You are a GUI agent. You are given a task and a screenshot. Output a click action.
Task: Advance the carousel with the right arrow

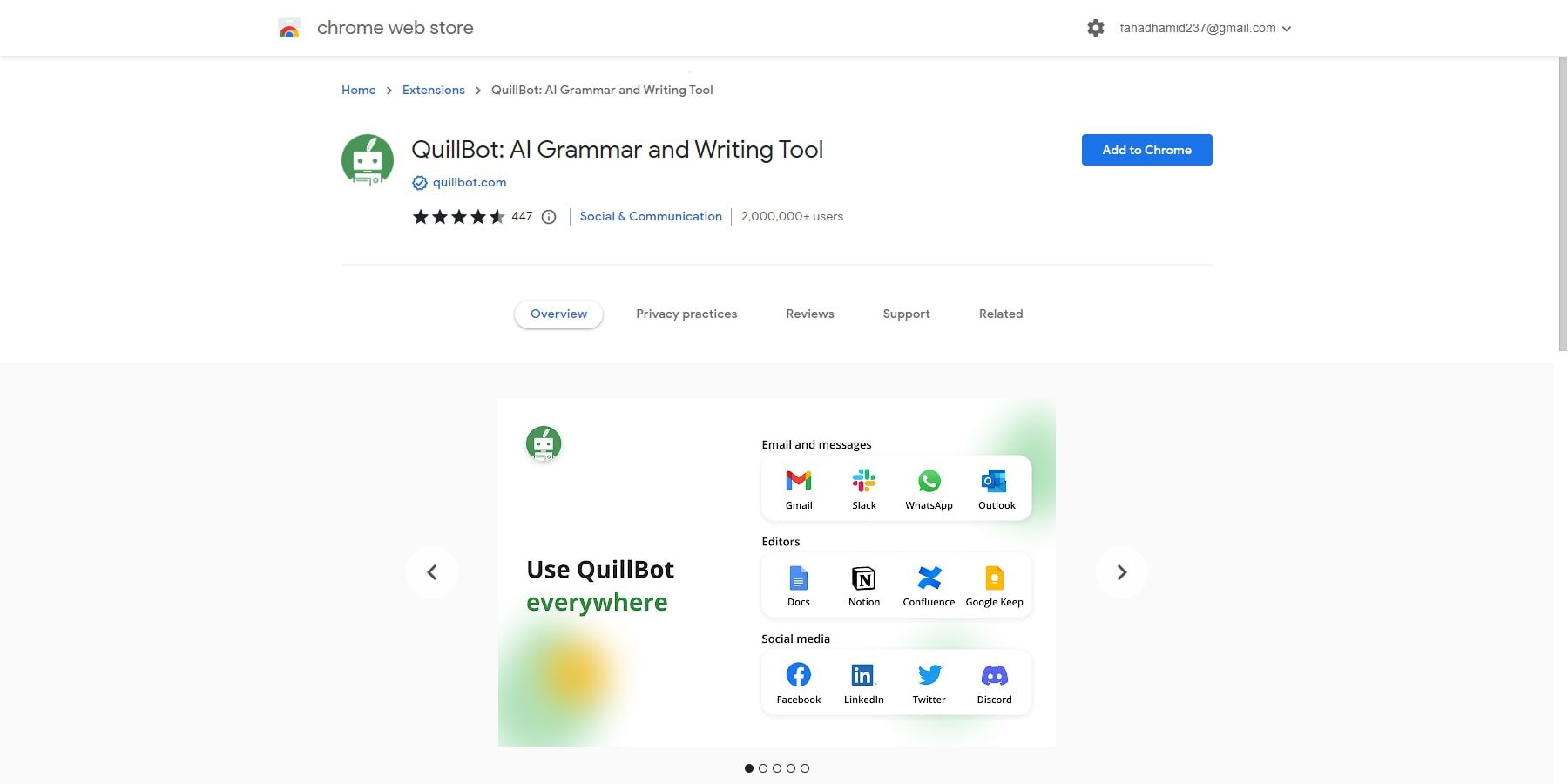click(x=1121, y=571)
